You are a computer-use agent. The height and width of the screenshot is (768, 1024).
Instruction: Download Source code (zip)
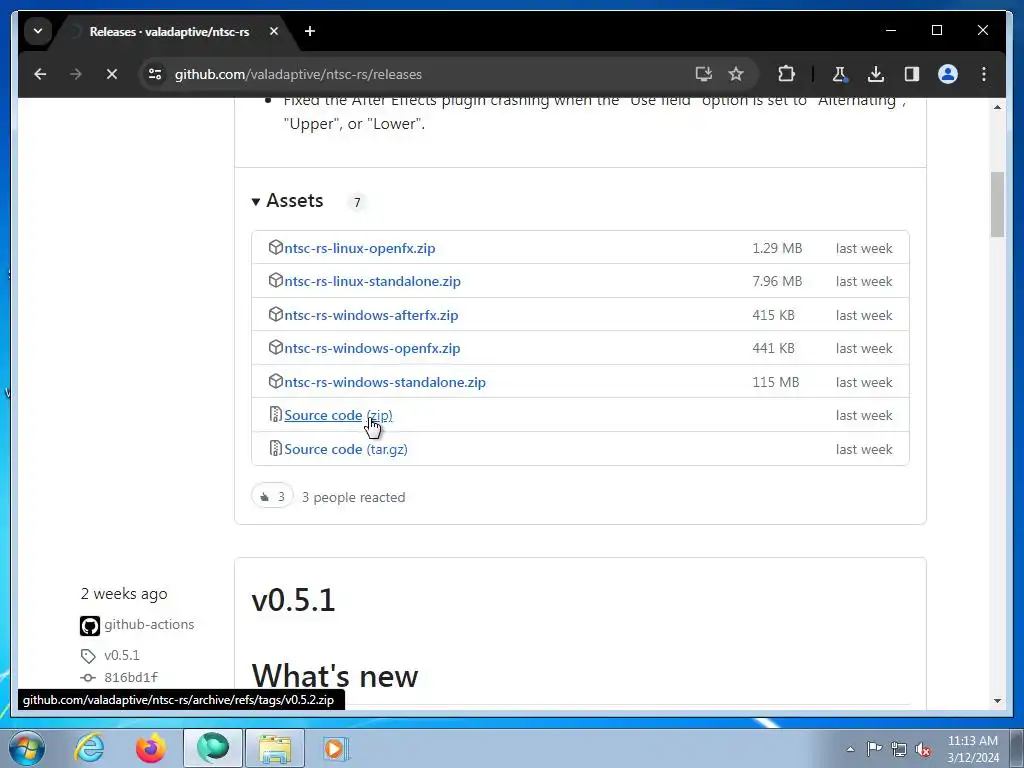pos(338,415)
